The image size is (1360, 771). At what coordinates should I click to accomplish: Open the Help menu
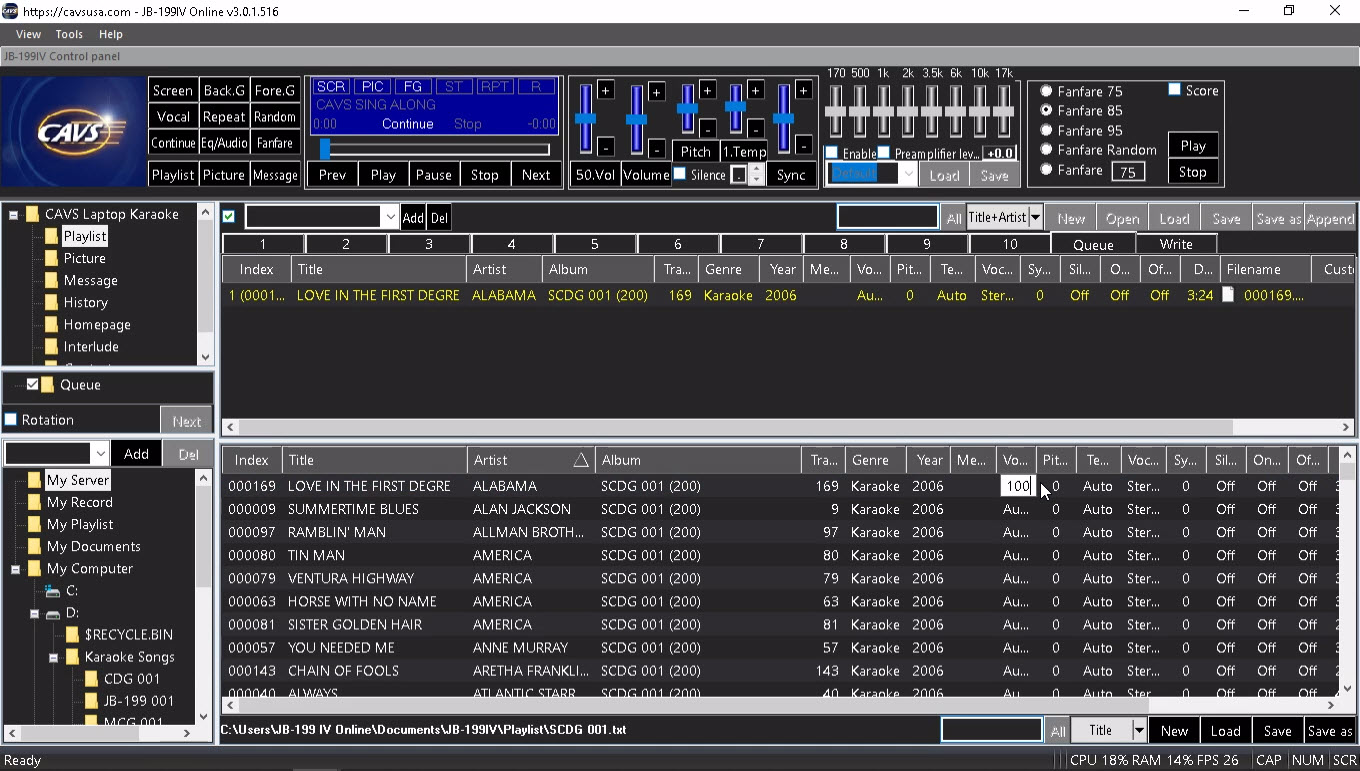coord(110,34)
